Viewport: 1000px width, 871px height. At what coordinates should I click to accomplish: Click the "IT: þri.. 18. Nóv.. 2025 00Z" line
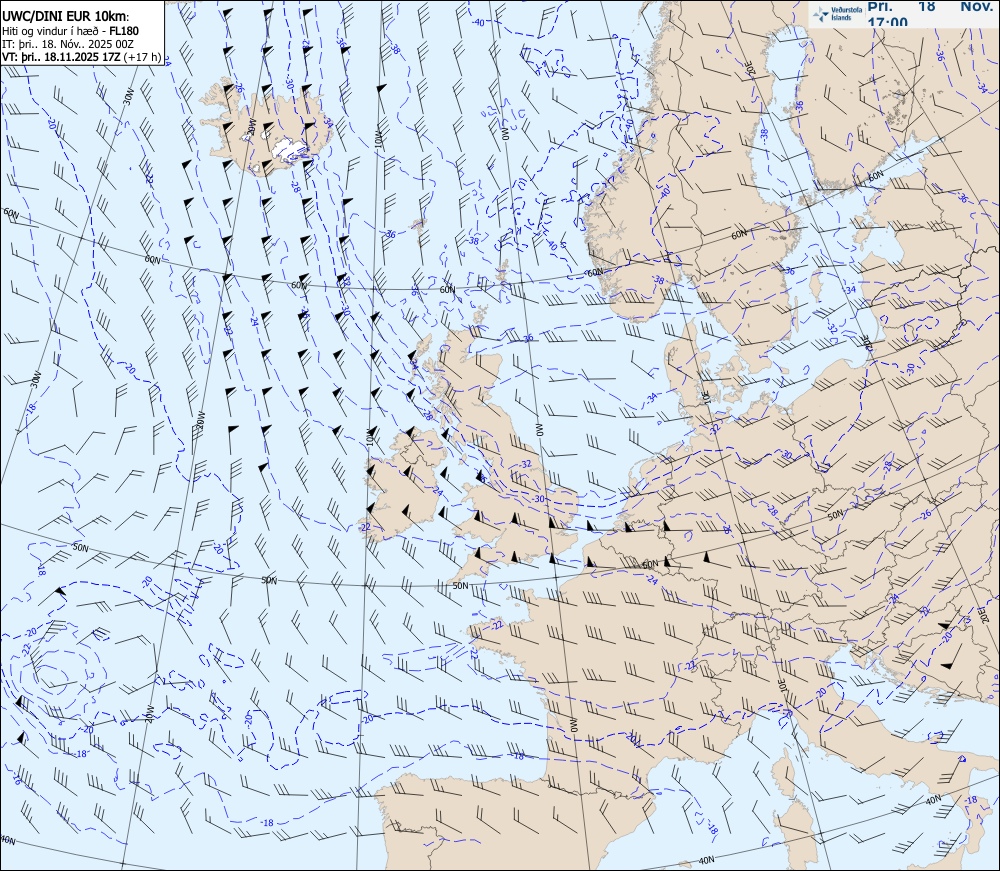click(68, 43)
